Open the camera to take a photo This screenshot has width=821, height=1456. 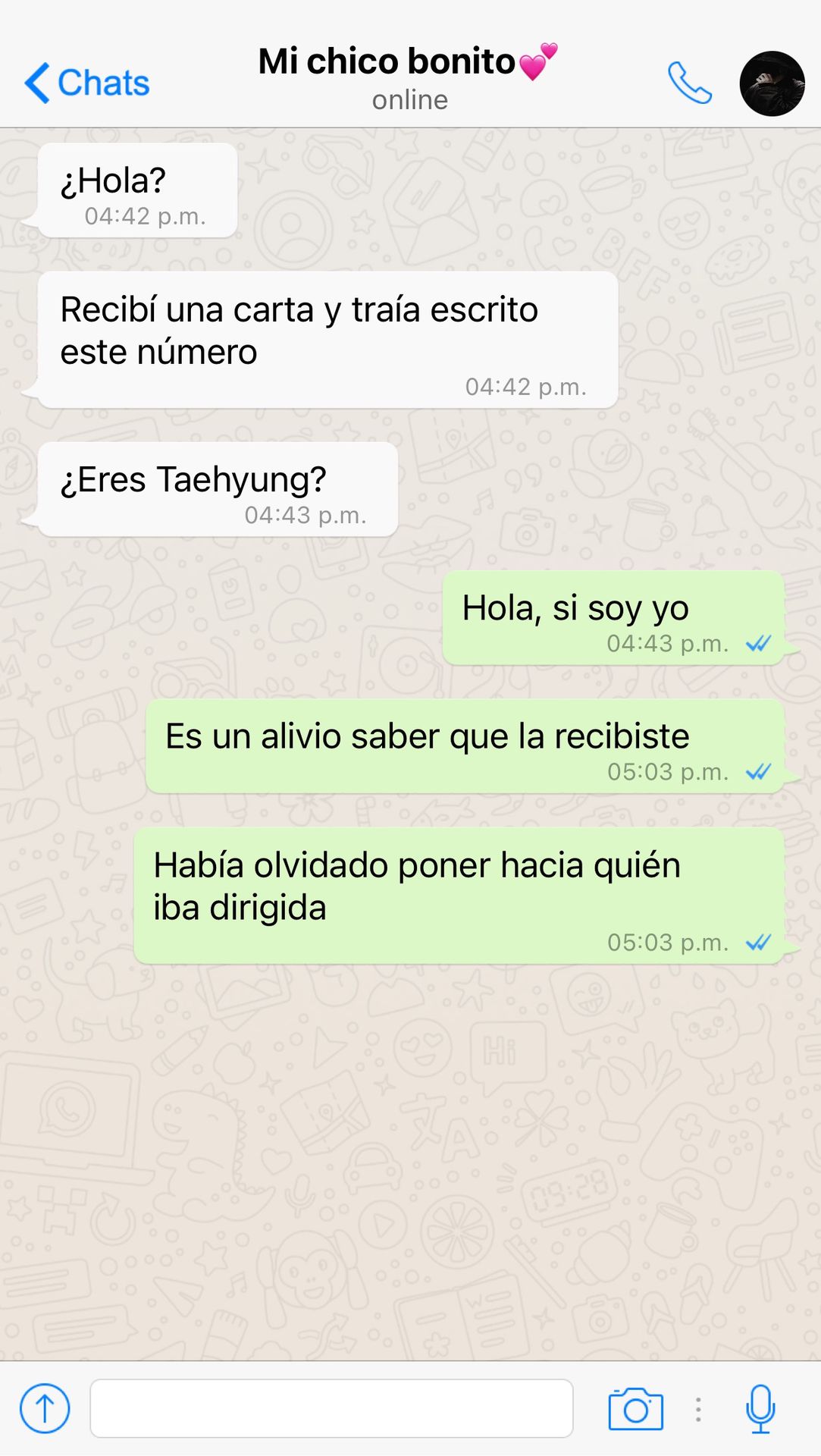(x=635, y=1409)
